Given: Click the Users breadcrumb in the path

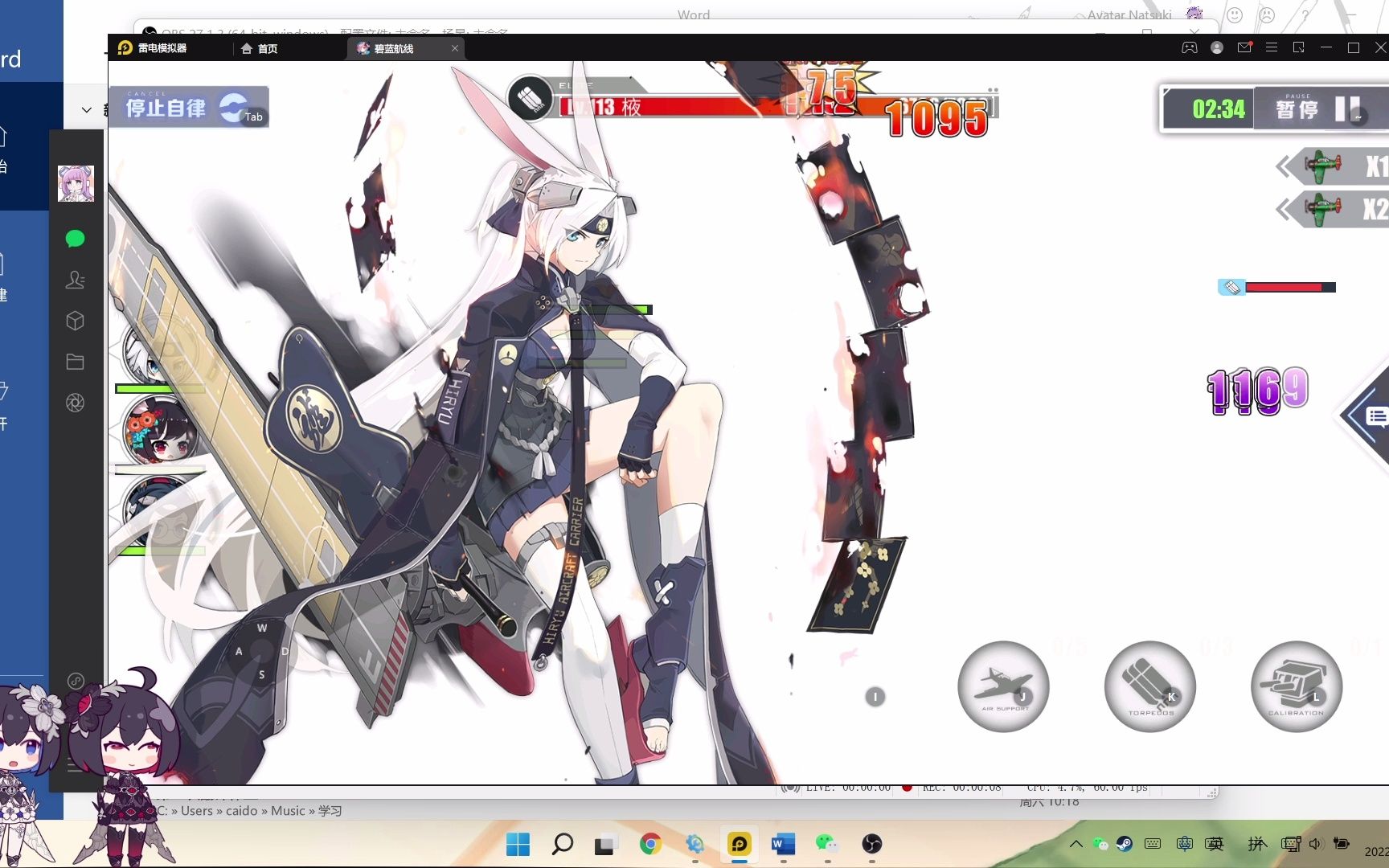Looking at the screenshot, I should coord(197,811).
